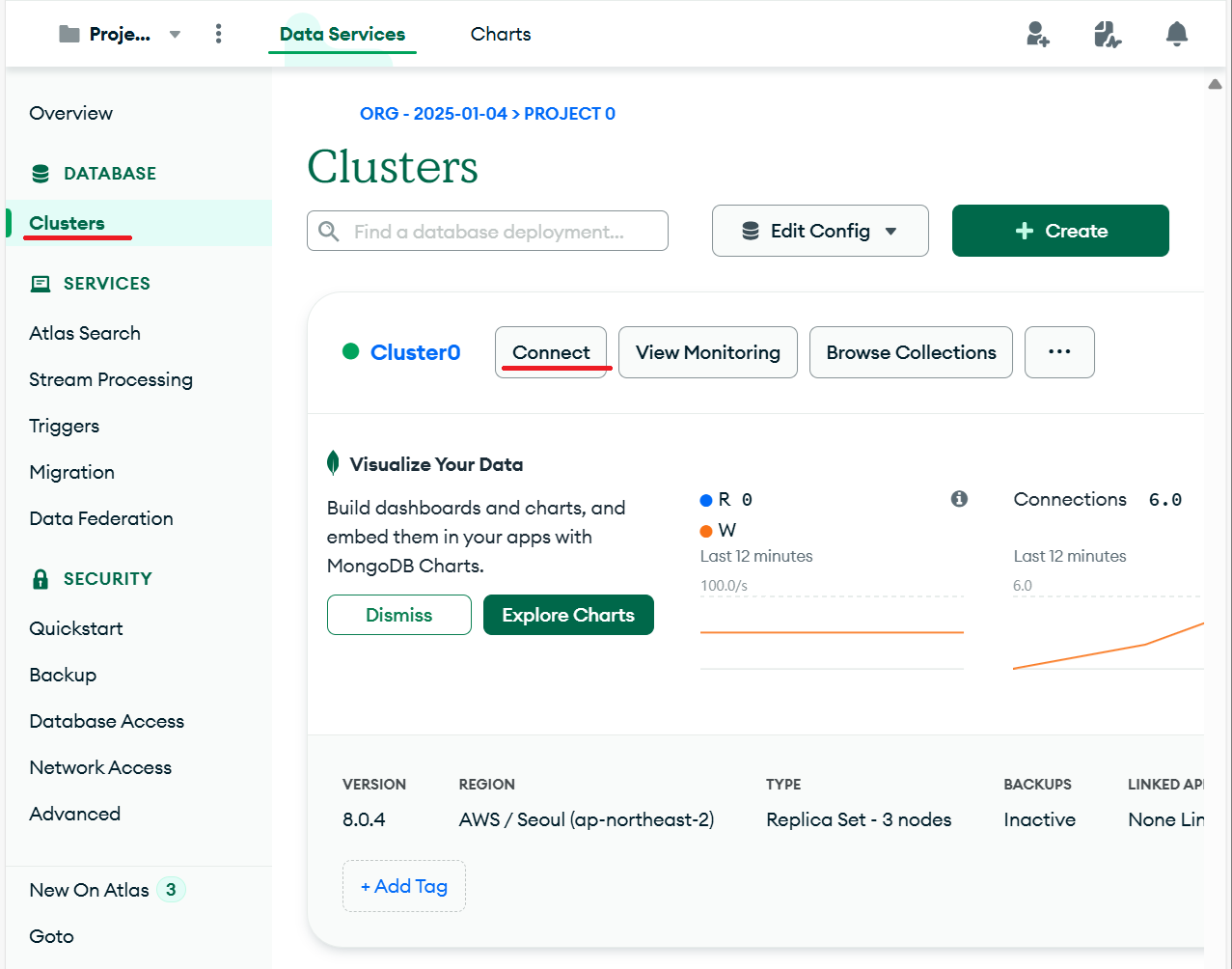This screenshot has width=1232, height=969.
Task: Open Goto in the sidebar
Action: [52, 936]
